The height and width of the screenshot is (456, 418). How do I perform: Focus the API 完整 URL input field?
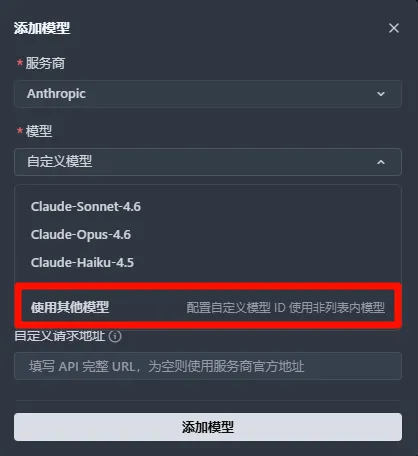[x=208, y=366]
